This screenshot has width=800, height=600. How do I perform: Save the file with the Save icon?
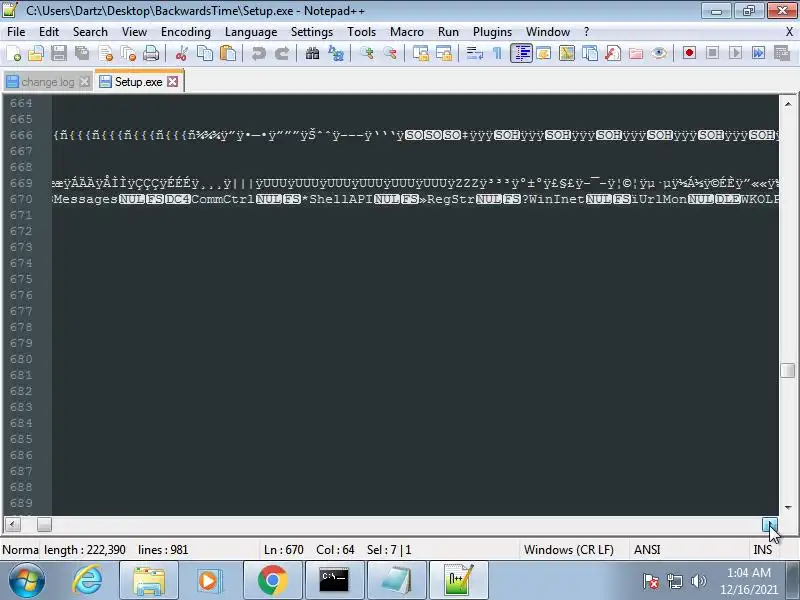coord(59,53)
